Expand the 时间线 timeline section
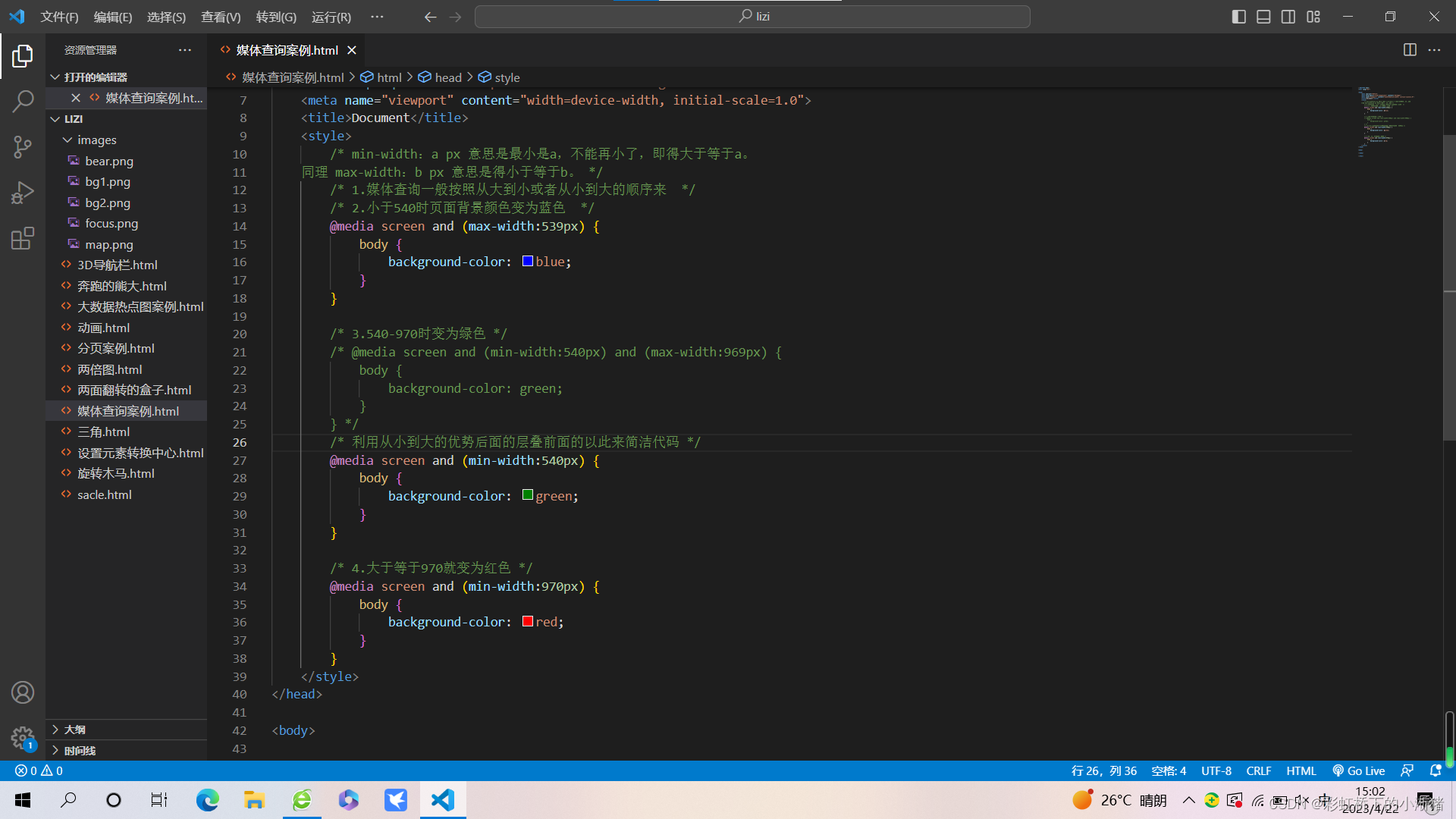1456x819 pixels. pyautogui.click(x=126, y=751)
